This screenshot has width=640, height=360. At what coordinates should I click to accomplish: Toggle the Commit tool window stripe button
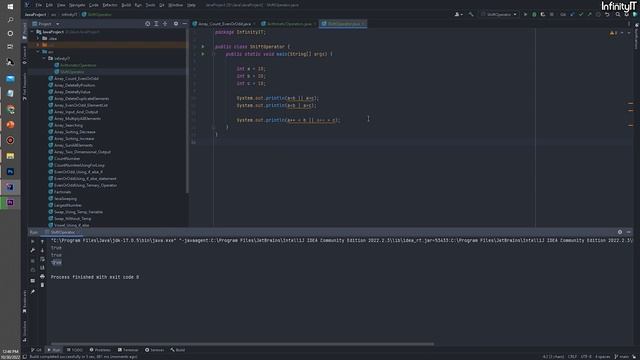[x=24, y=56]
